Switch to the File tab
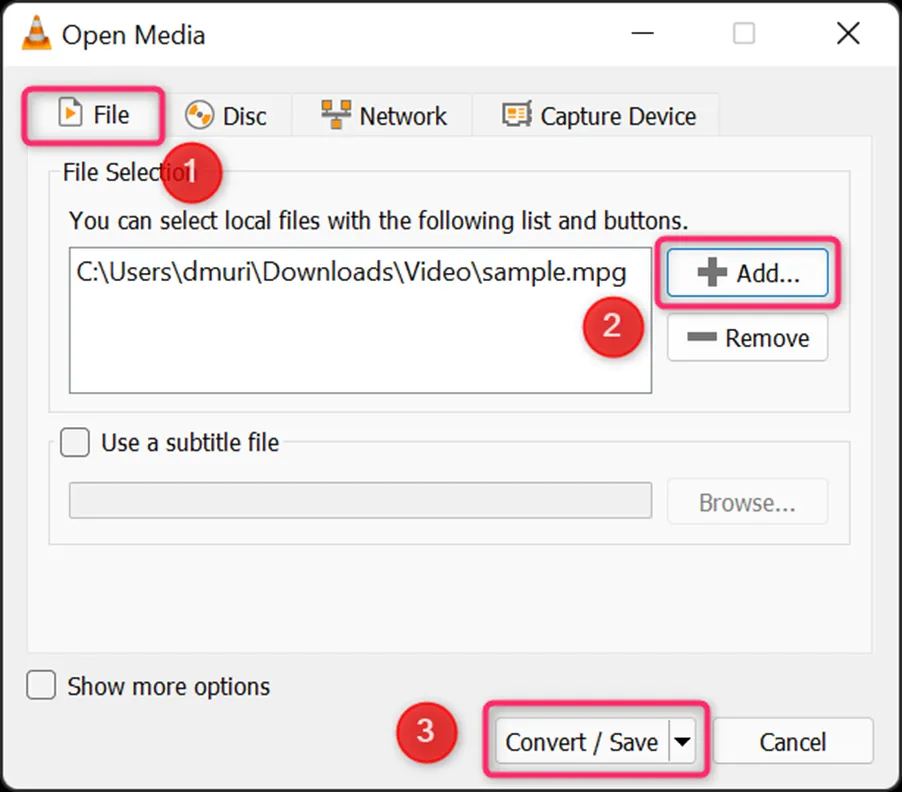This screenshot has height=792, width=902. click(x=94, y=115)
